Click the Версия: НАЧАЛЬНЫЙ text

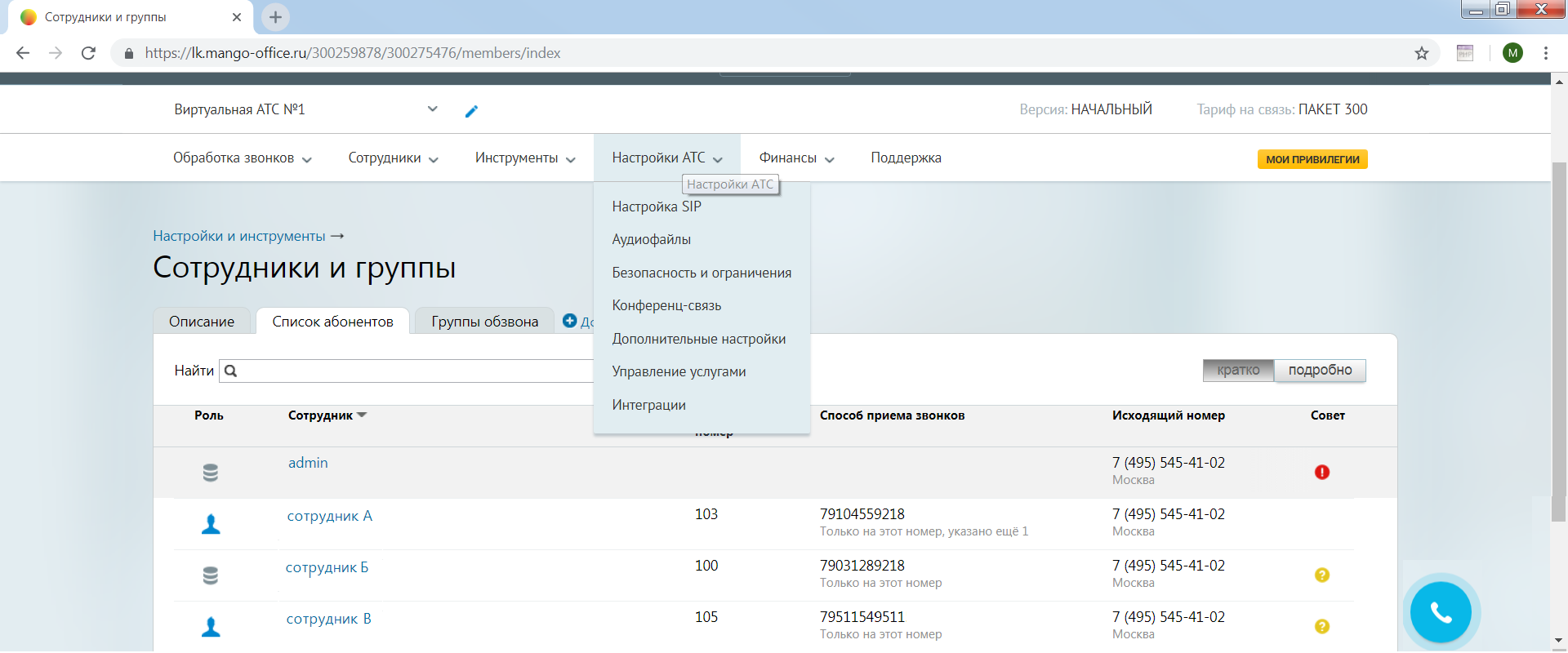pyautogui.click(x=1085, y=109)
